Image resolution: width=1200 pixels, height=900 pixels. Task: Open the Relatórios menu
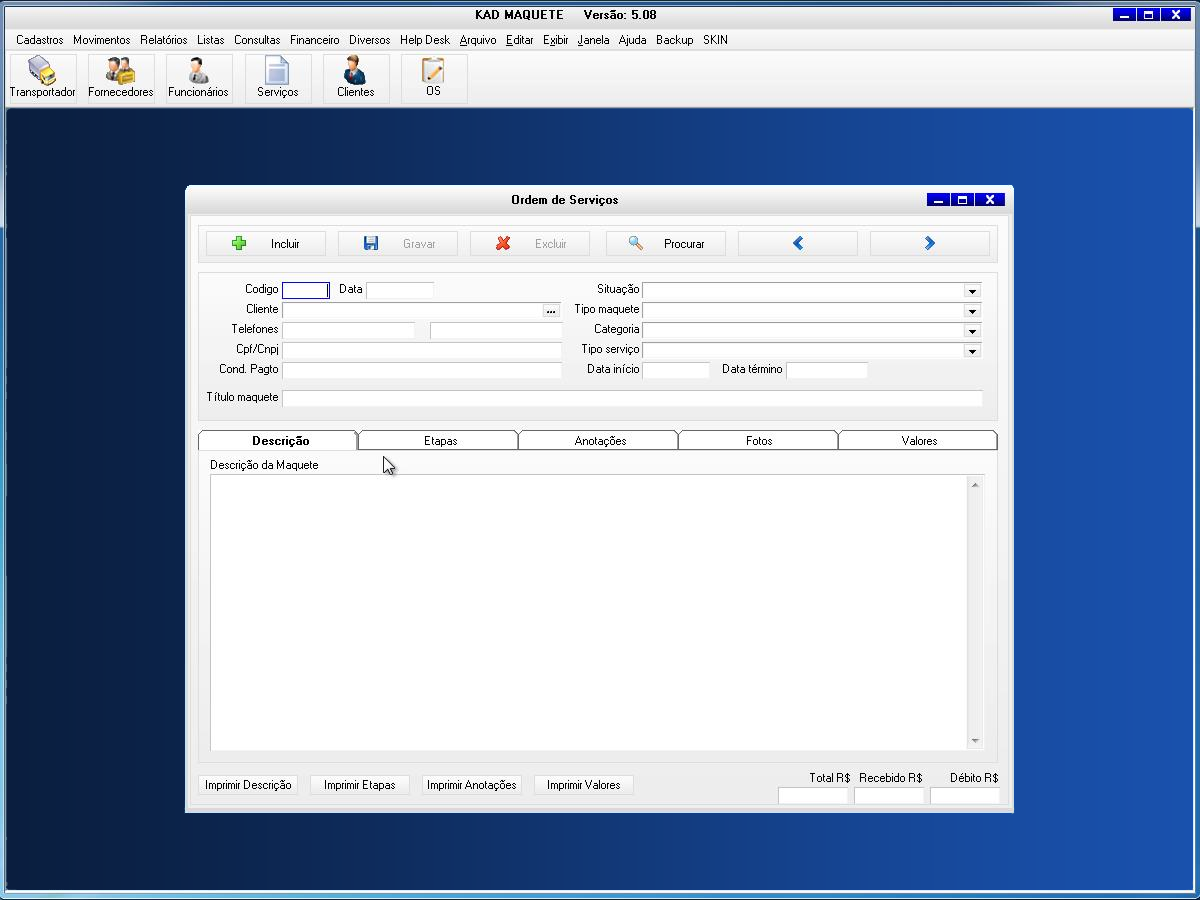[164, 40]
